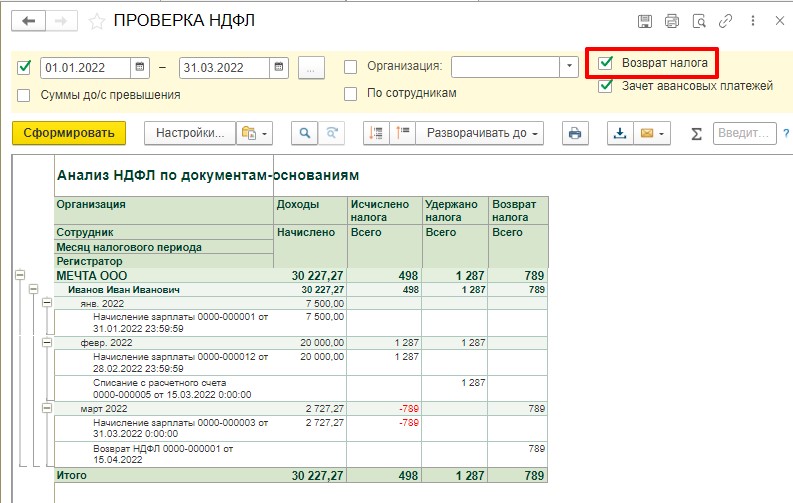Open the email send dropdown arrow

662,134
